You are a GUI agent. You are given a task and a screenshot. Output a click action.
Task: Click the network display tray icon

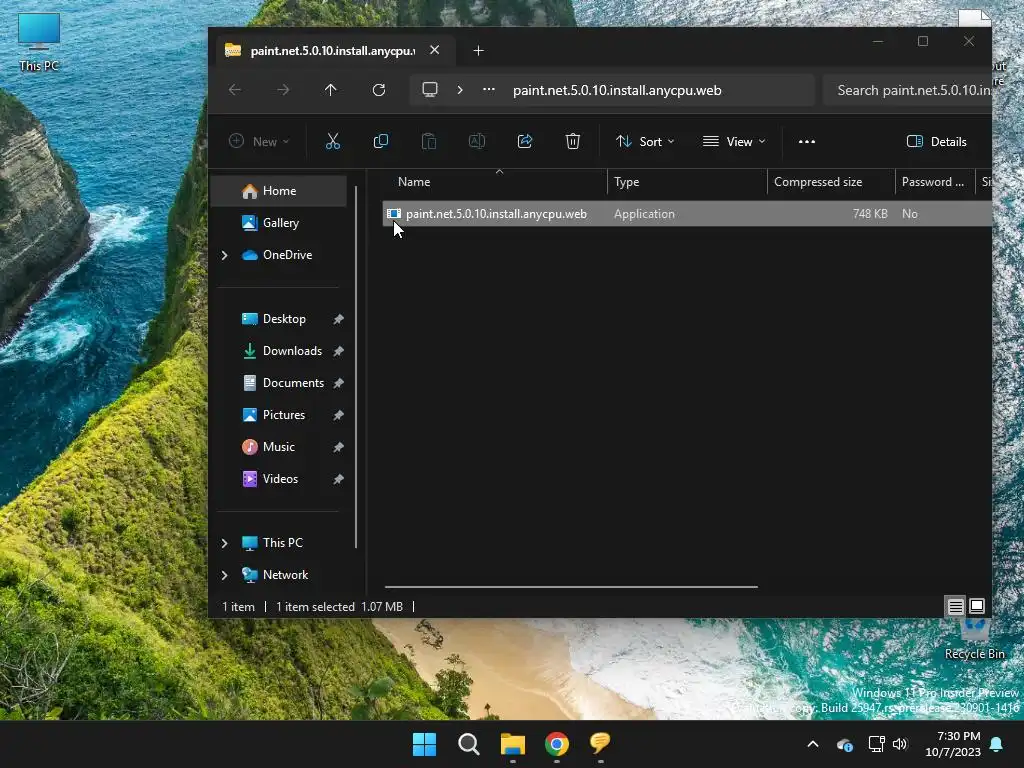876,744
